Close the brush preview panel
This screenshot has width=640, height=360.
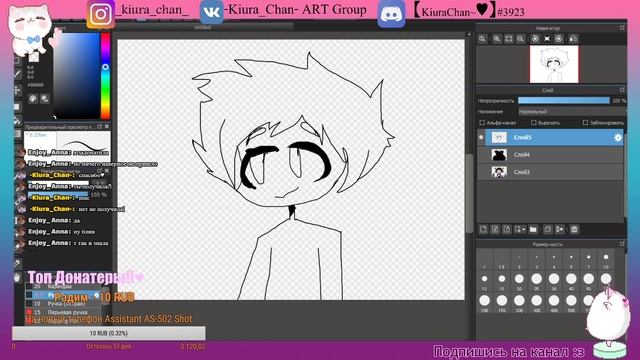107,127
